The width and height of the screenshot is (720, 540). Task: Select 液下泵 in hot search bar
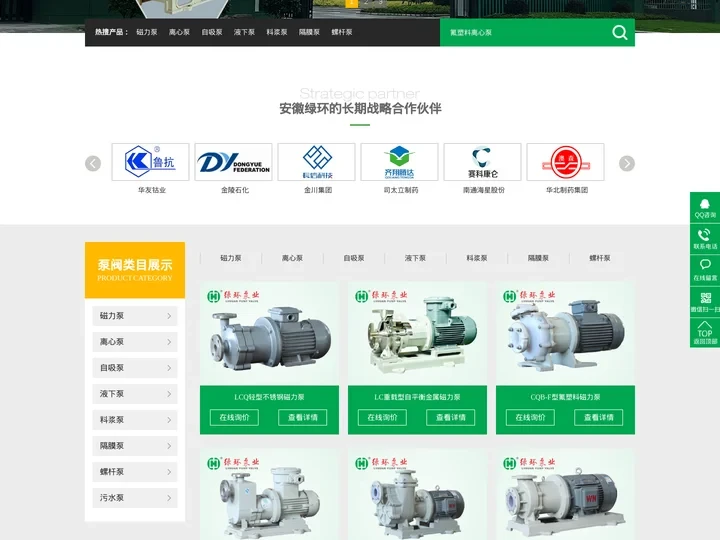(x=244, y=32)
